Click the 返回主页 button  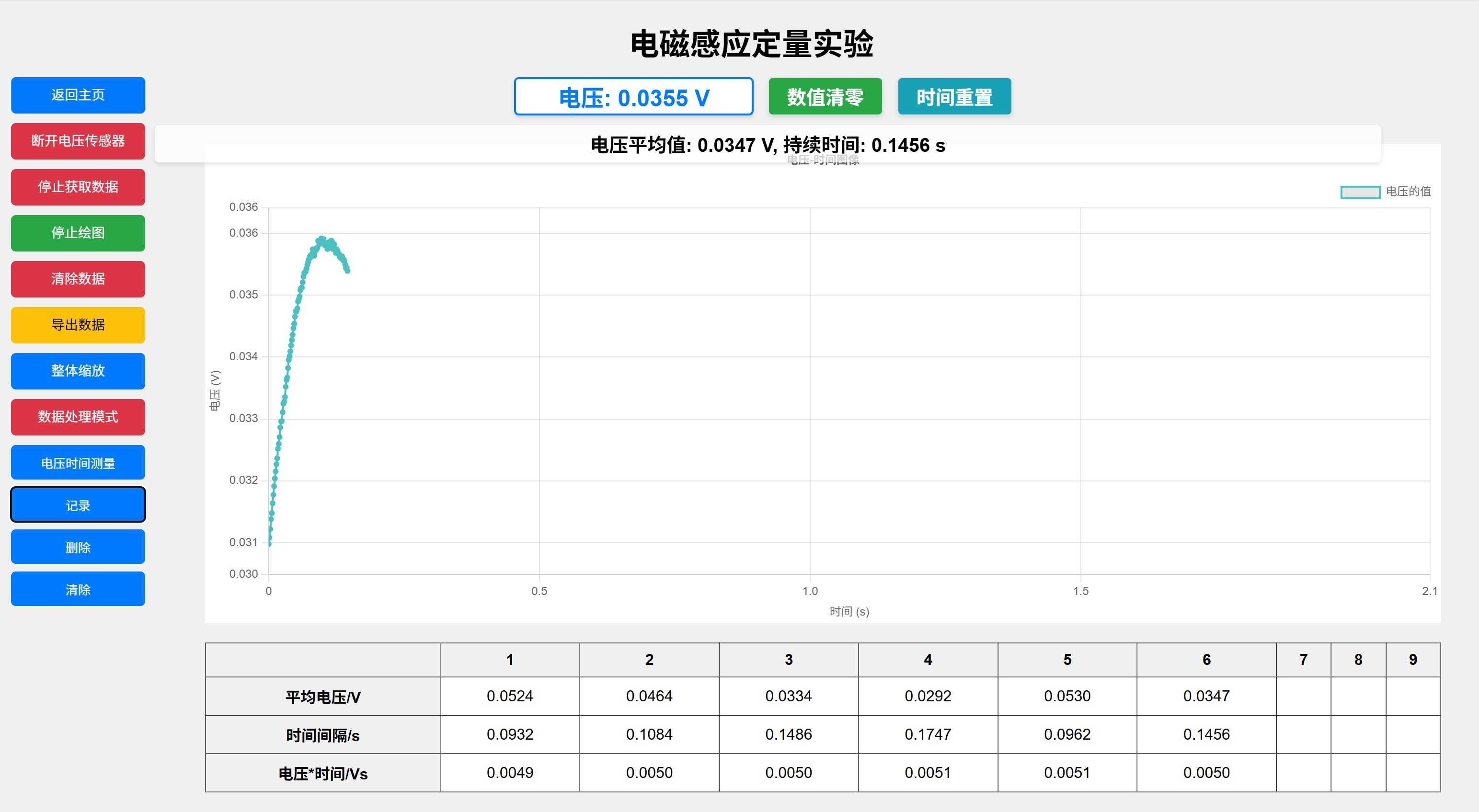pyautogui.click(x=78, y=95)
